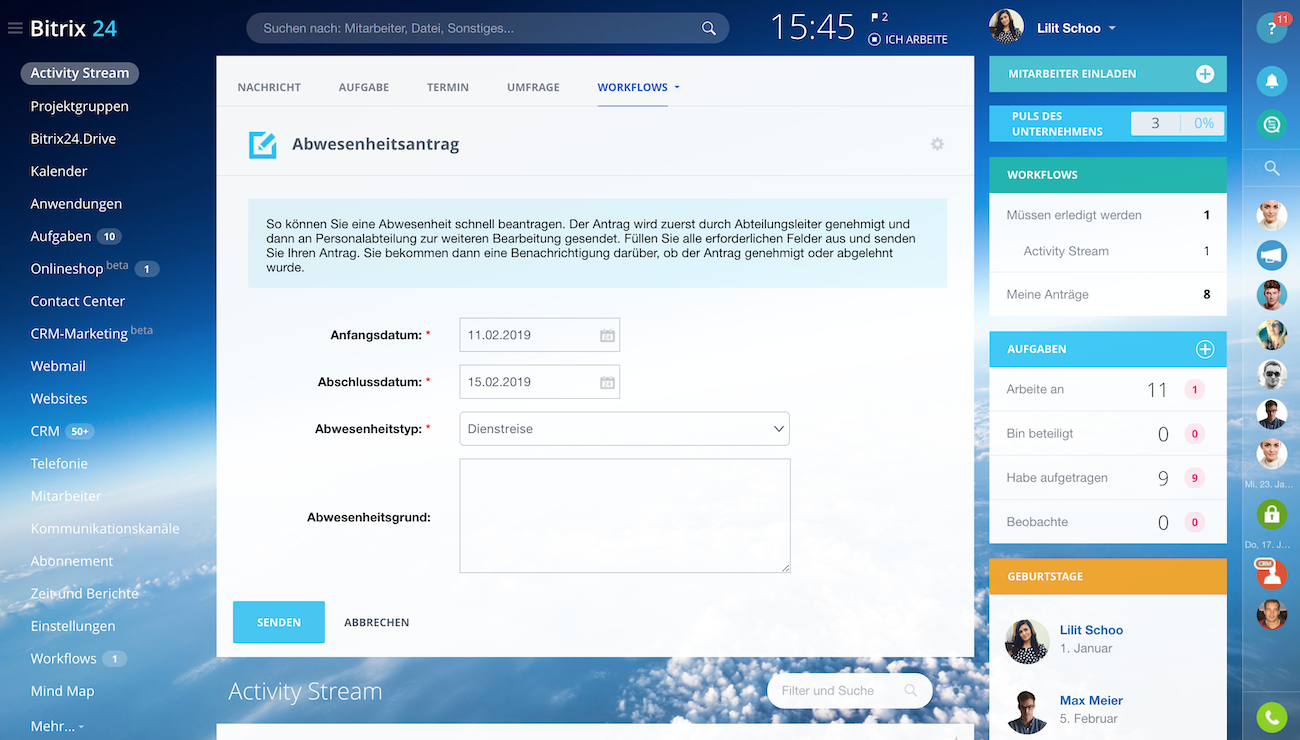Click Puls des Unternehmens widget
1300x740 pixels.
pos(1108,124)
